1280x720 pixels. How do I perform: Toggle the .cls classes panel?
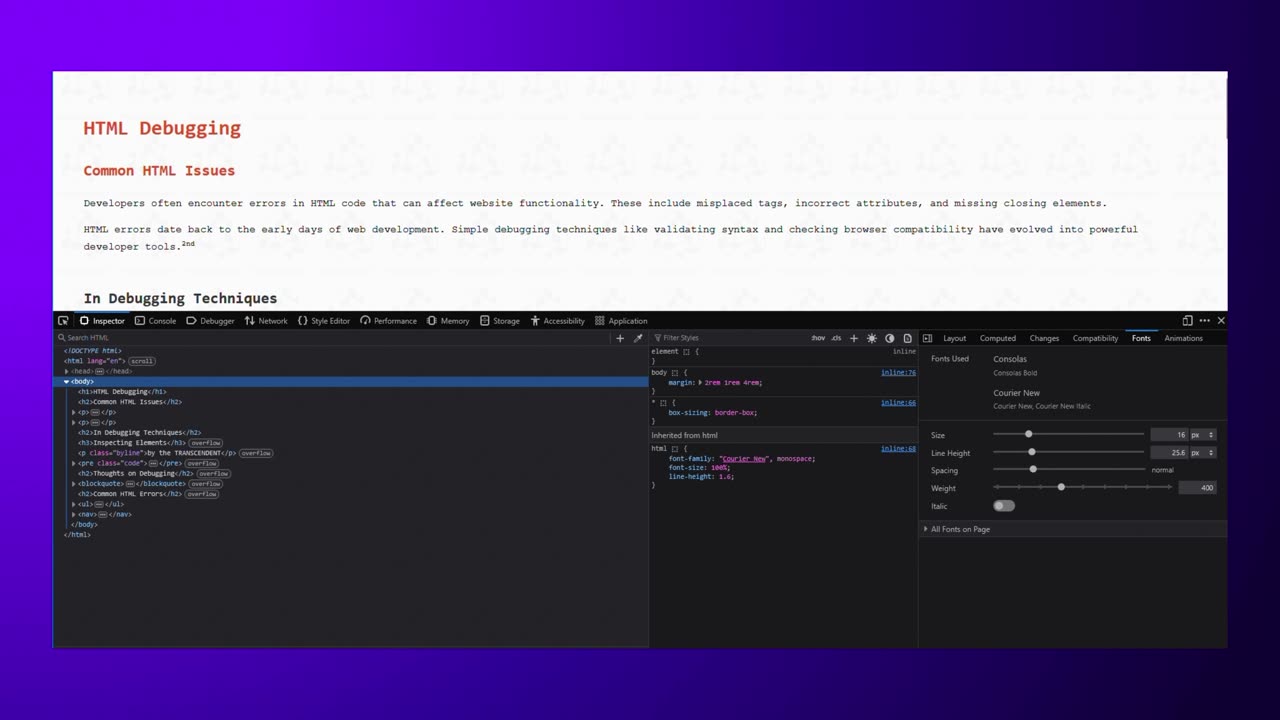(x=836, y=338)
